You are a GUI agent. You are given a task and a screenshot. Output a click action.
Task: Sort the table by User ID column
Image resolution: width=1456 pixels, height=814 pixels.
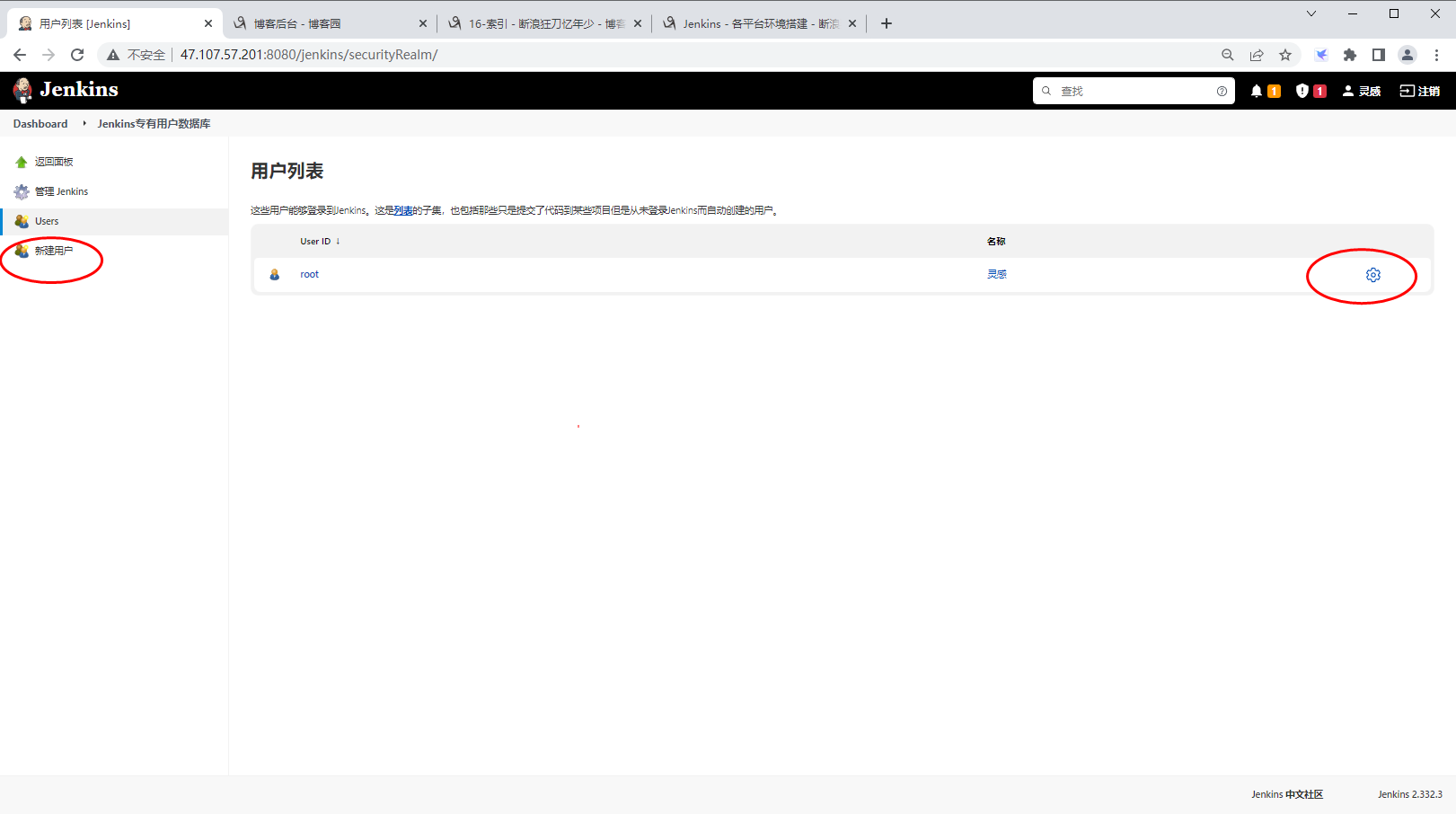(x=320, y=242)
